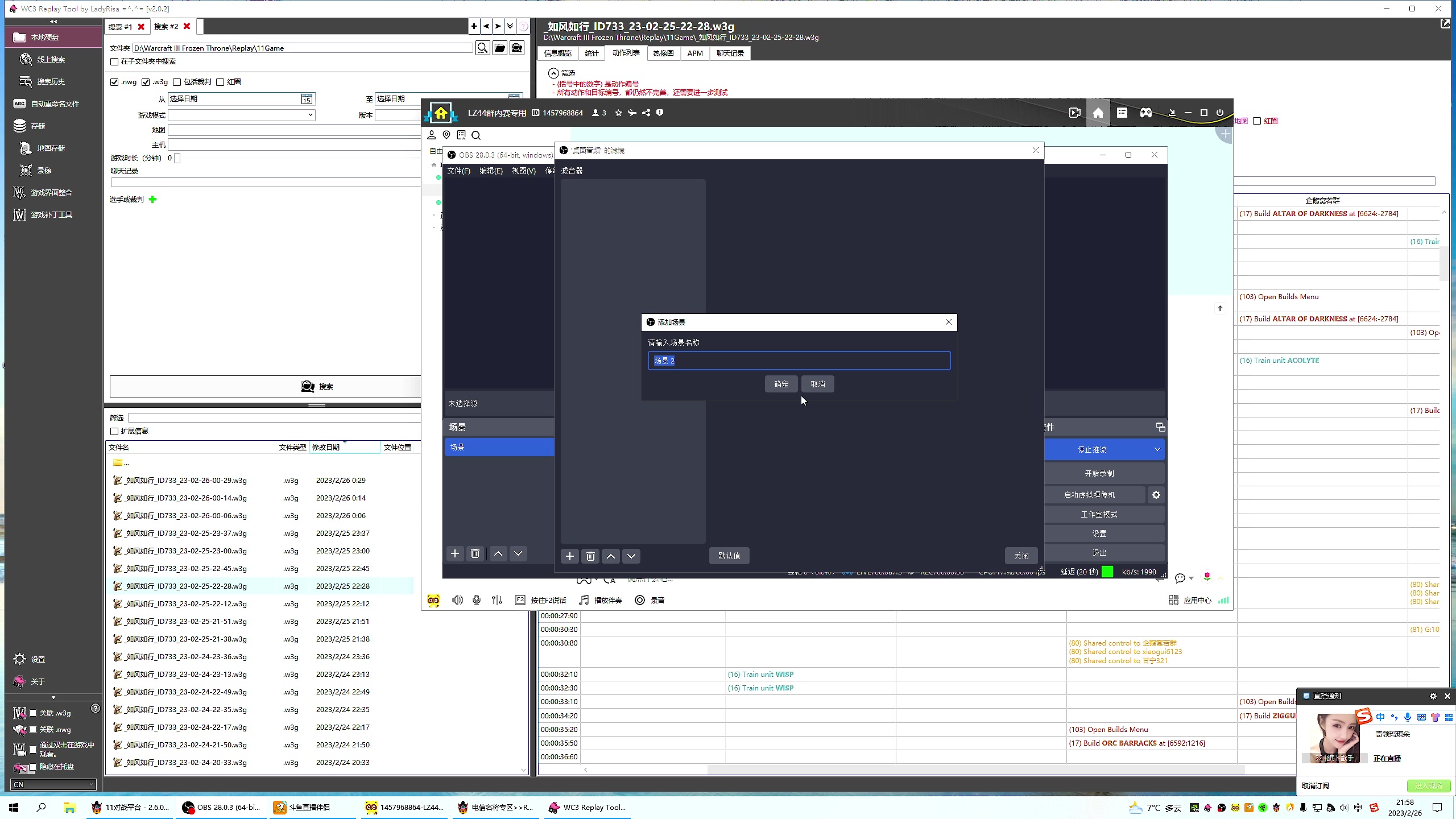Image resolution: width=1456 pixels, height=819 pixels.
Task: Switch to 聊天记录 tab
Action: point(730,53)
